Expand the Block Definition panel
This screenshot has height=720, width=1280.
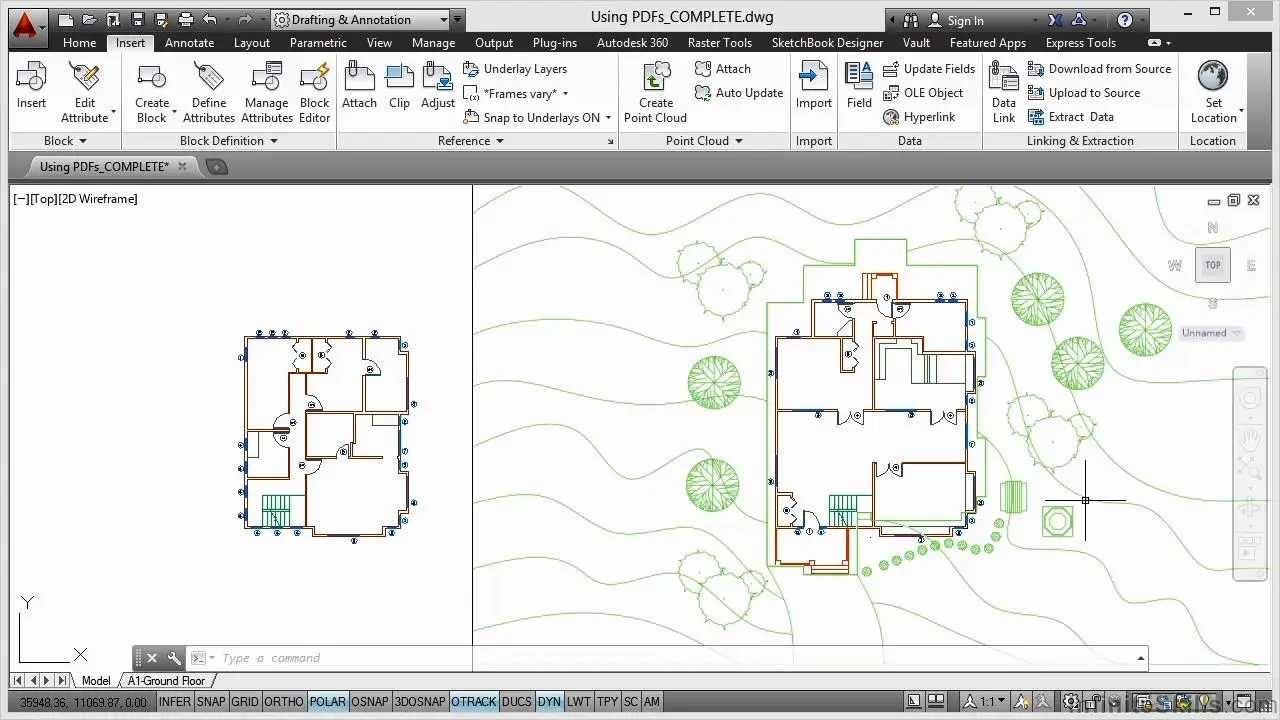(x=228, y=141)
